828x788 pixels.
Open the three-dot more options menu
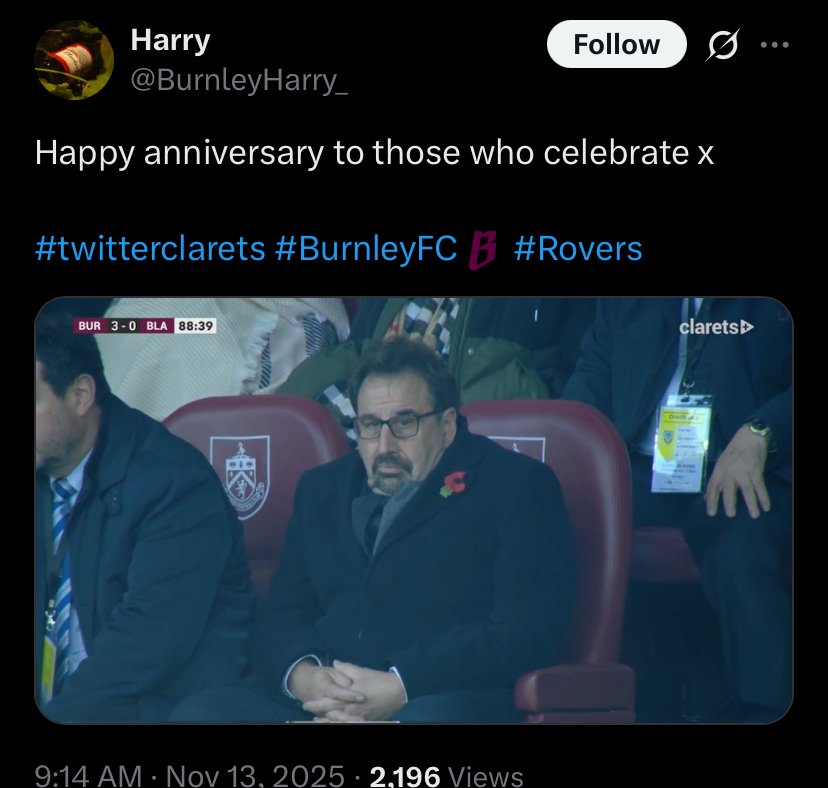pos(775,45)
